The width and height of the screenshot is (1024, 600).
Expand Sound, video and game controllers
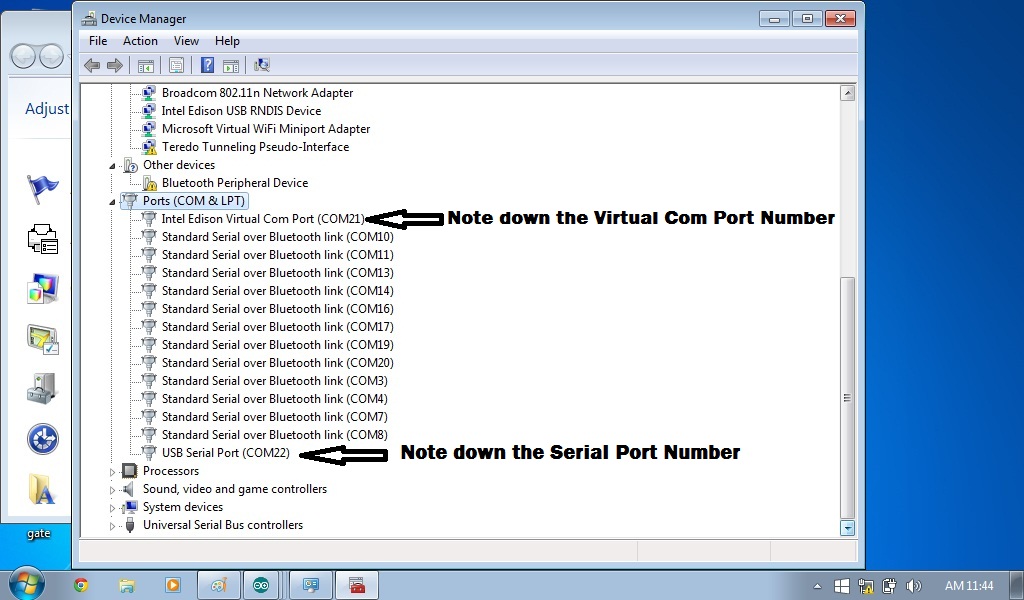pos(112,490)
